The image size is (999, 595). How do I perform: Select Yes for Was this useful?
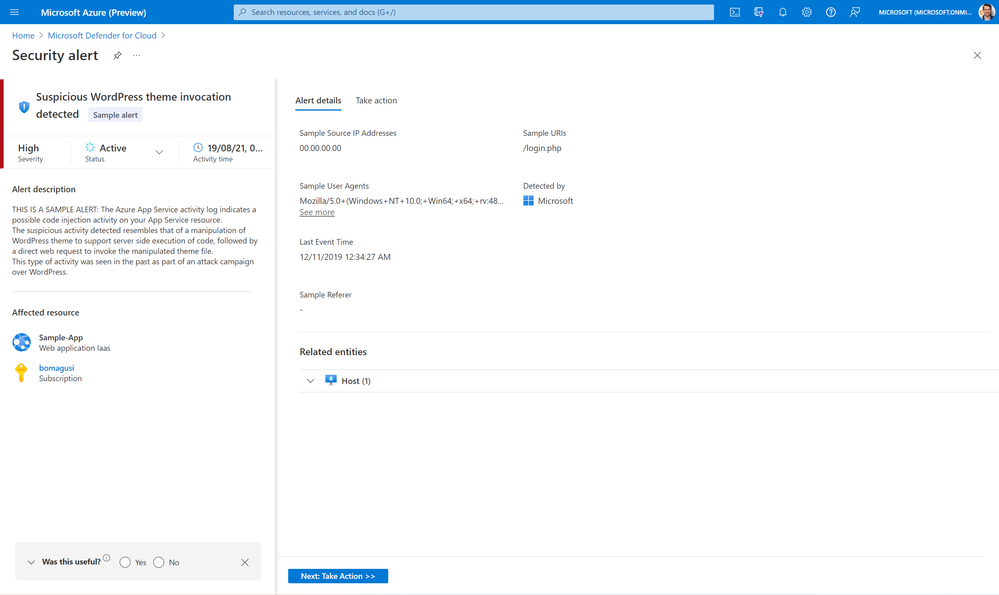pos(125,563)
